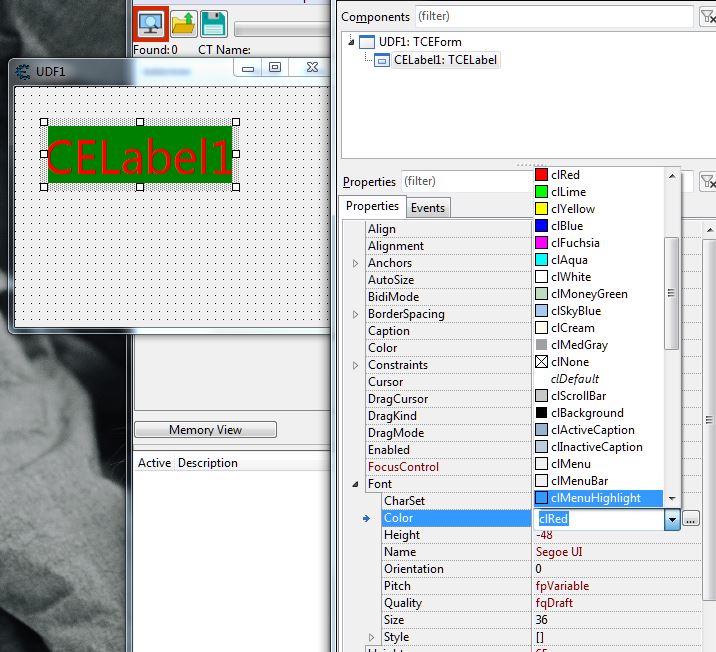
Task: Click the Properties filter input field
Action: click(468, 181)
